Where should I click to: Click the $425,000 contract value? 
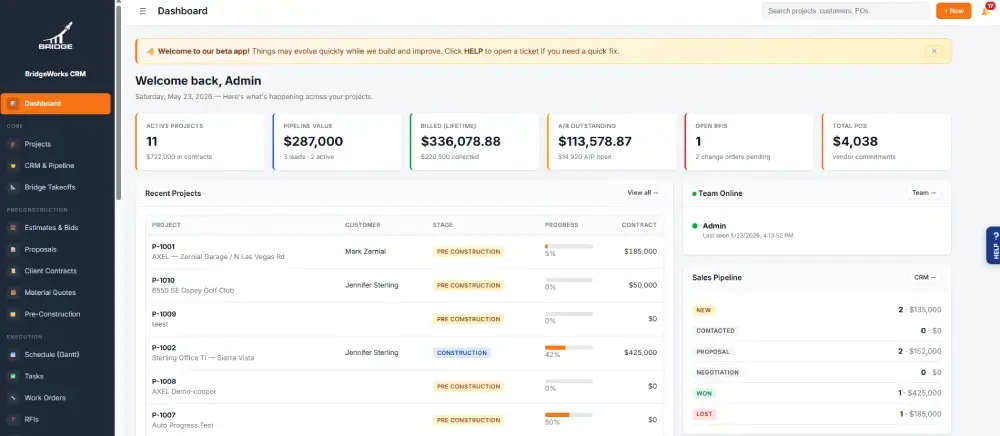(640, 352)
